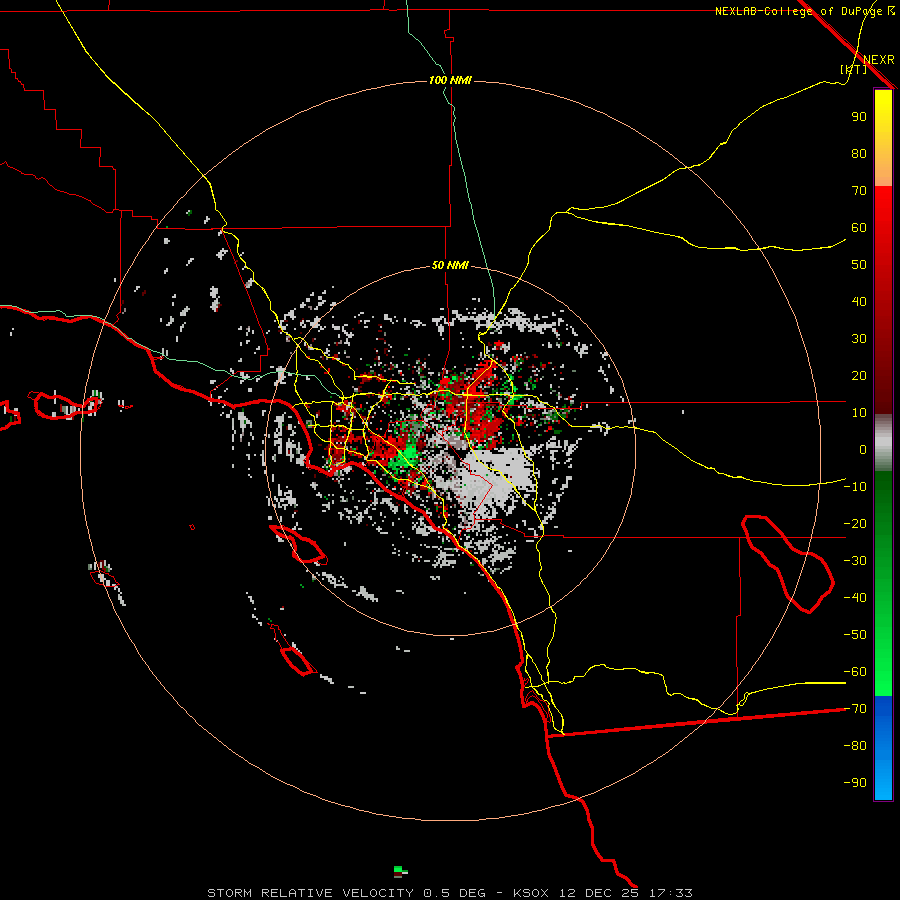
Task: Click the "50 NMI" range ring label
Action: (450, 265)
